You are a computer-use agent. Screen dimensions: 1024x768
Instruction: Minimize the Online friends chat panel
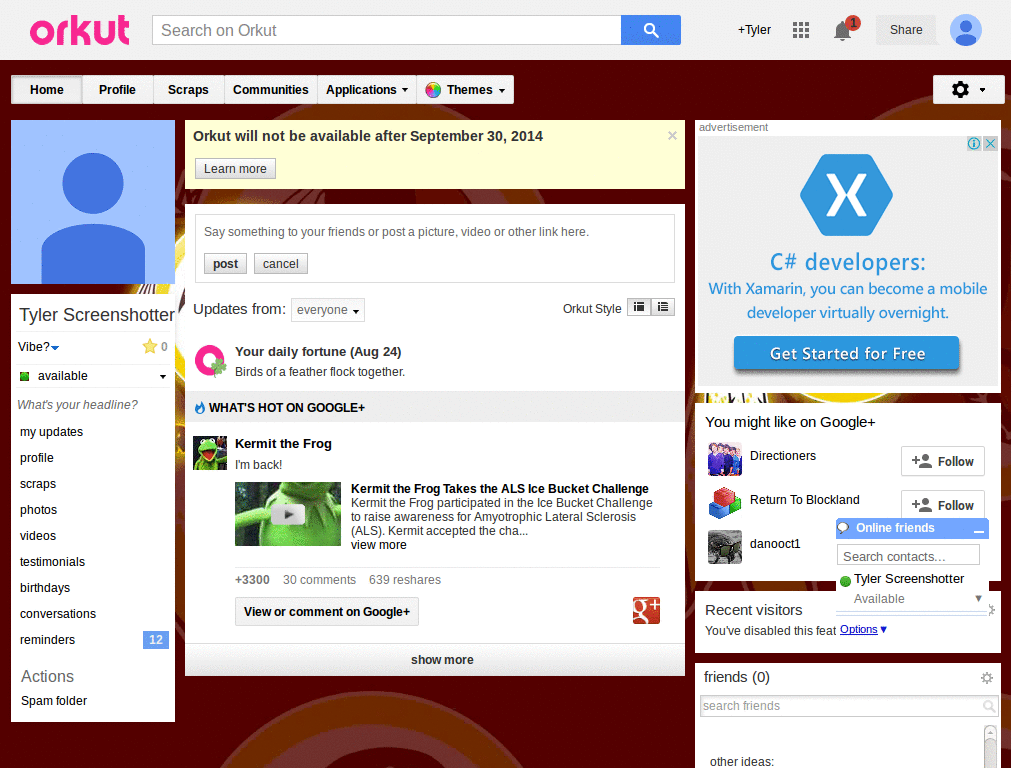978,529
